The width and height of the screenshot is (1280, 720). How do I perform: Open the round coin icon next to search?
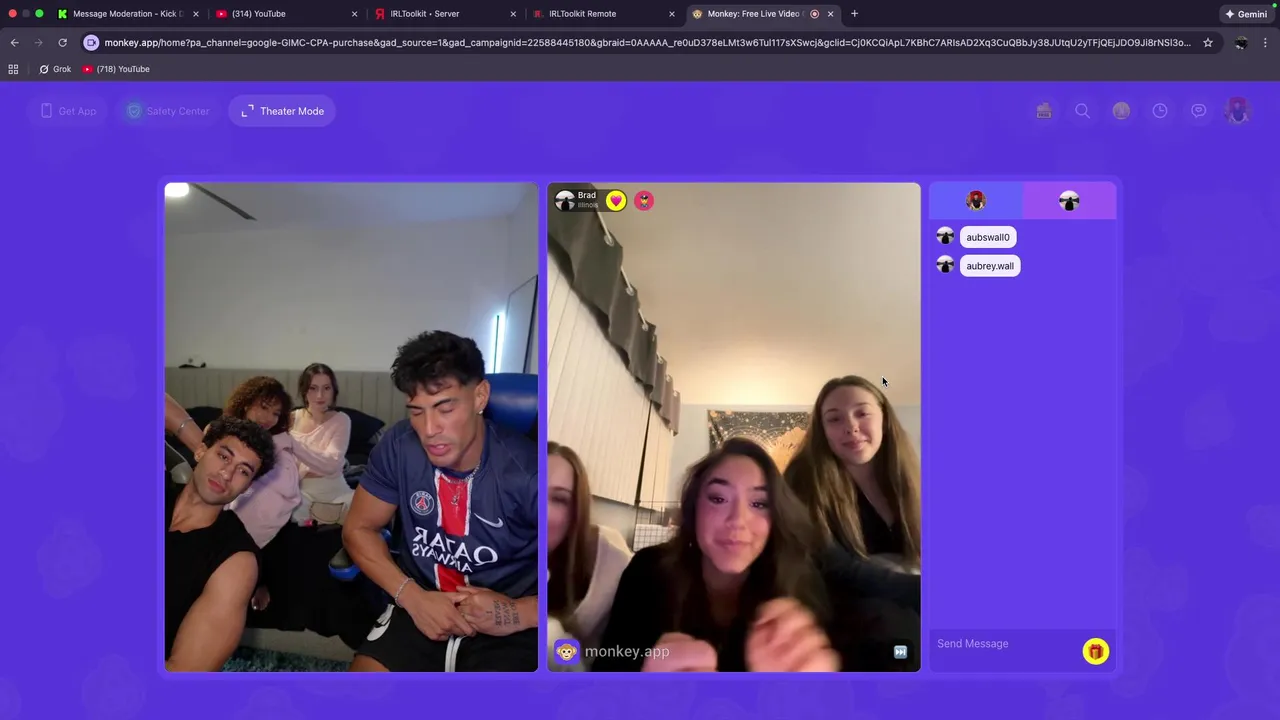1121,111
